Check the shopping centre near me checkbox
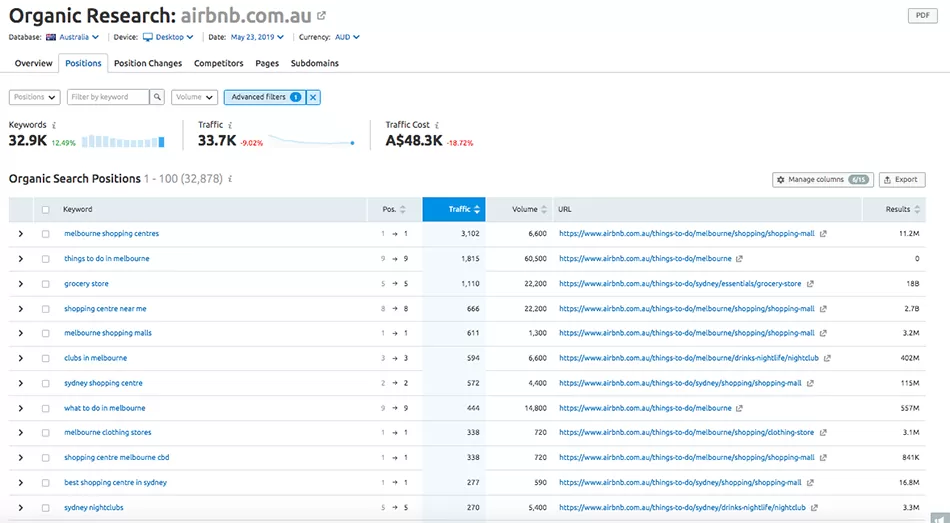 pyautogui.click(x=45, y=309)
